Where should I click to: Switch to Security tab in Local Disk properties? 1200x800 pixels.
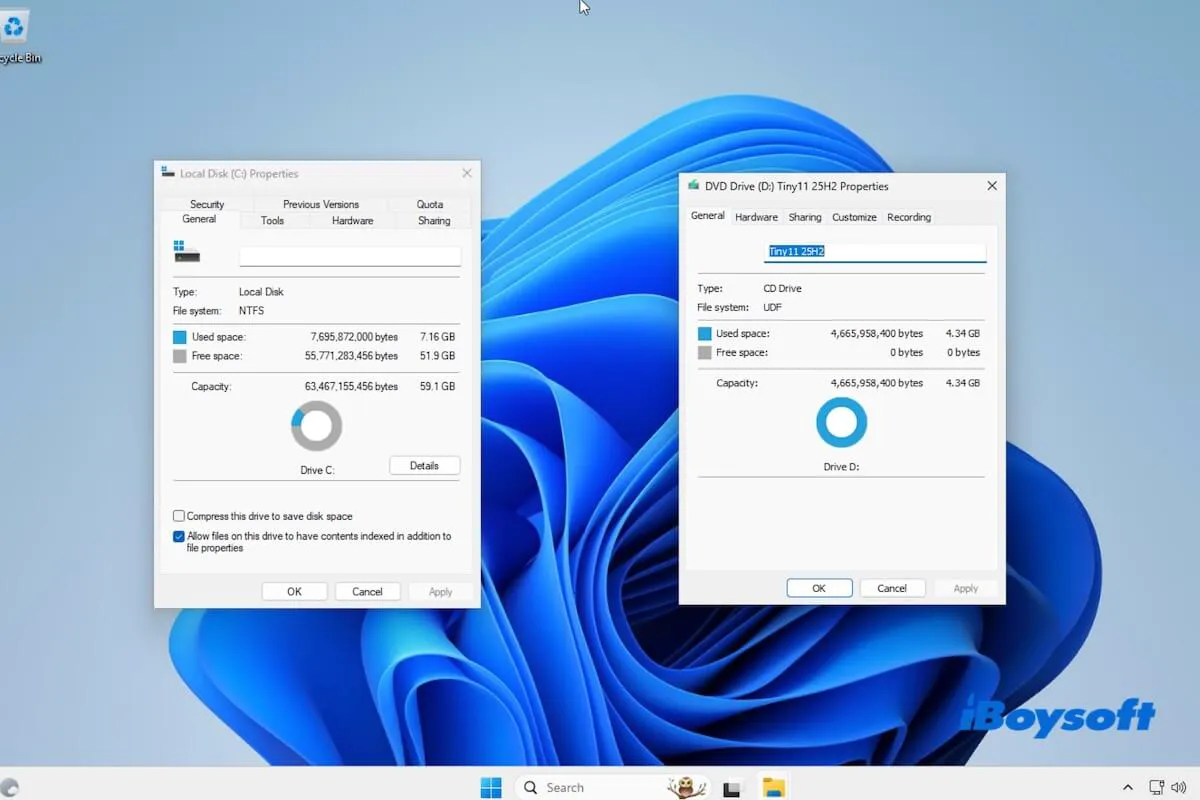[x=207, y=204]
